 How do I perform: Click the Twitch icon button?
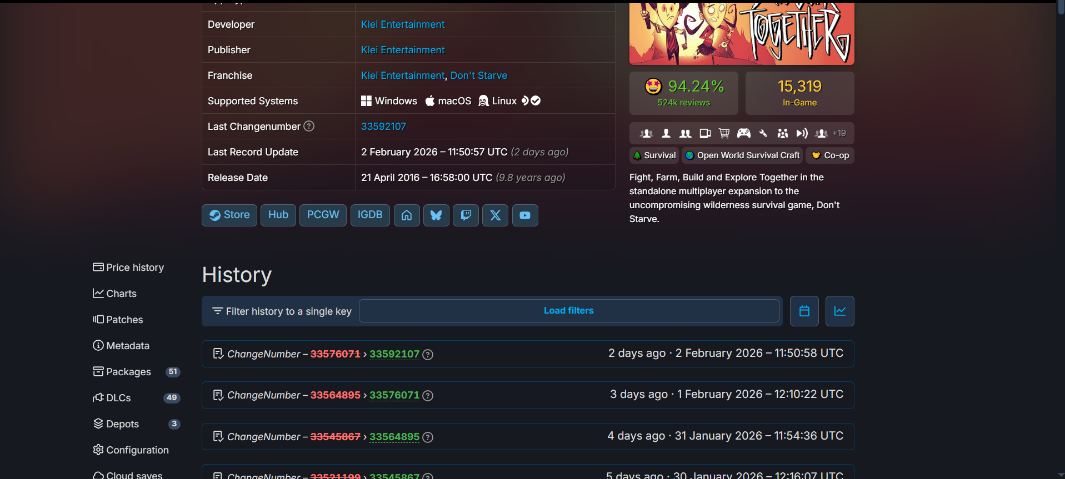click(x=465, y=215)
